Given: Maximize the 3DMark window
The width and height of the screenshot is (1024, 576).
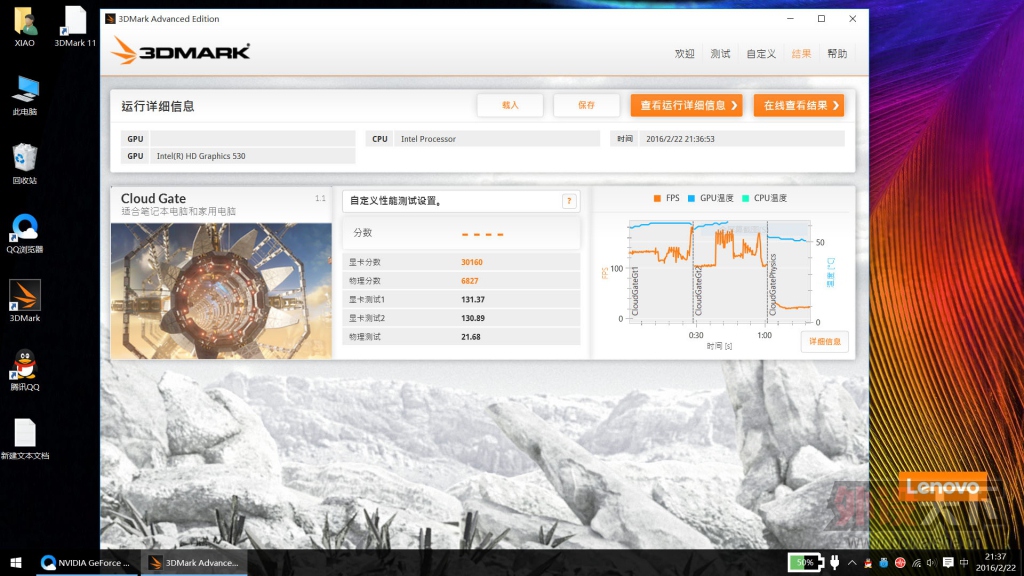Looking at the screenshot, I should [822, 18].
